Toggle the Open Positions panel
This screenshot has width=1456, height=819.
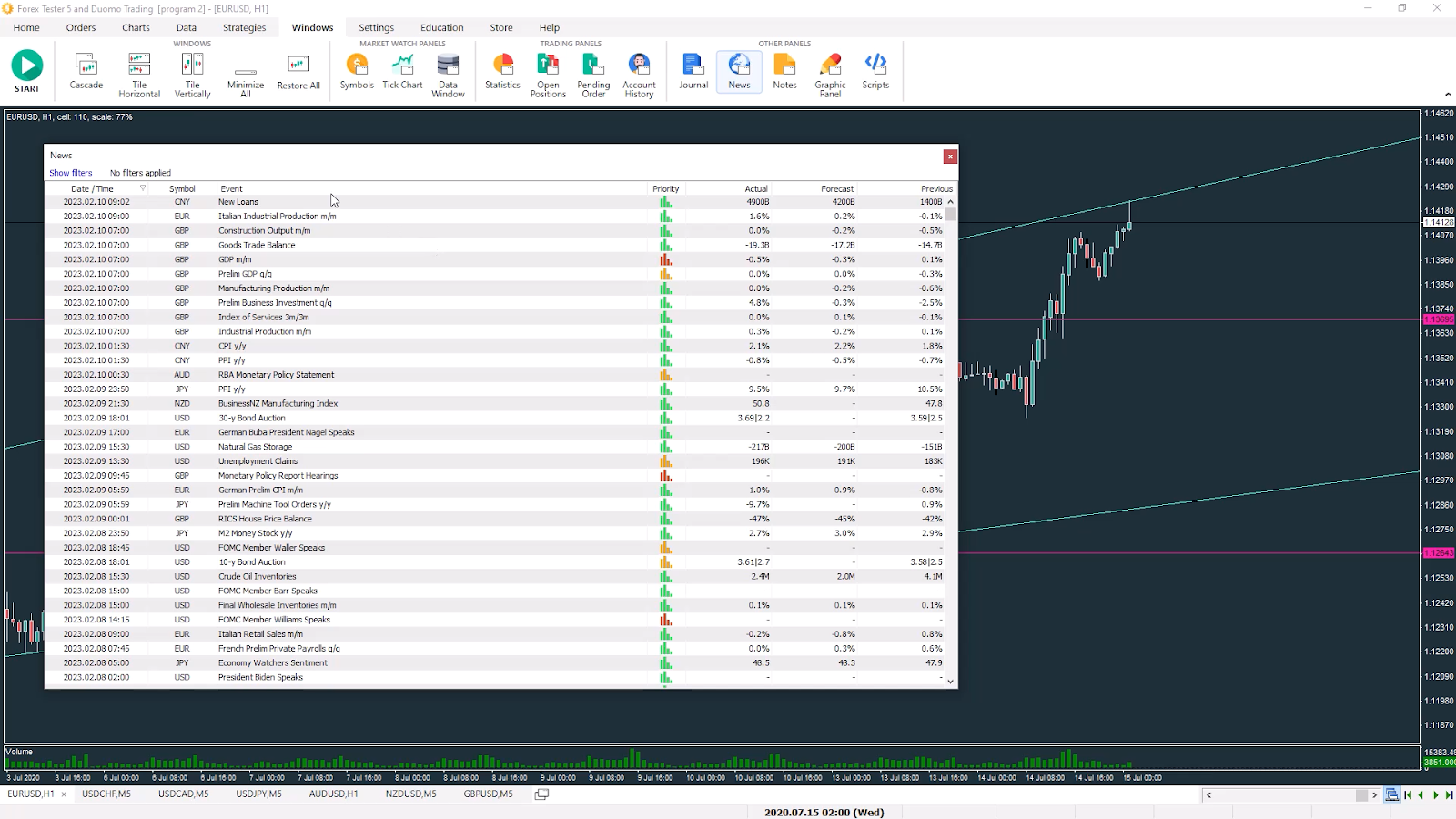click(x=548, y=73)
